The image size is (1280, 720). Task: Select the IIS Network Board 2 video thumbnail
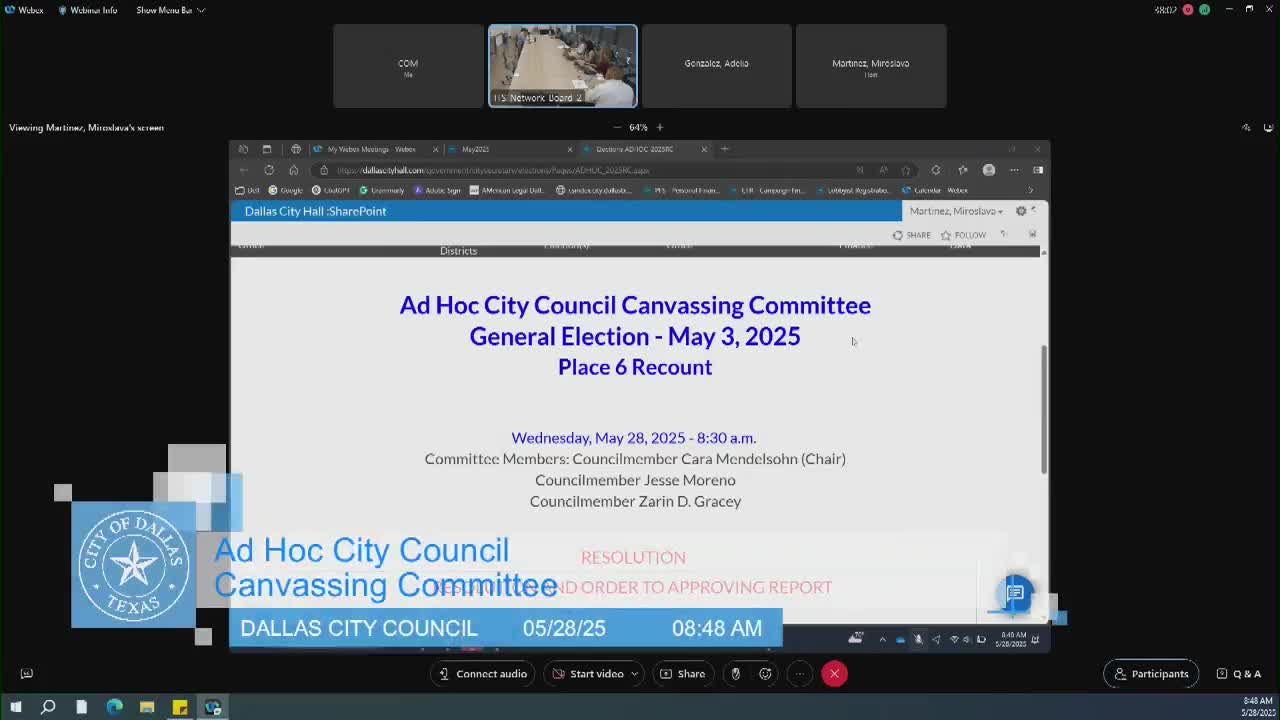coord(562,66)
